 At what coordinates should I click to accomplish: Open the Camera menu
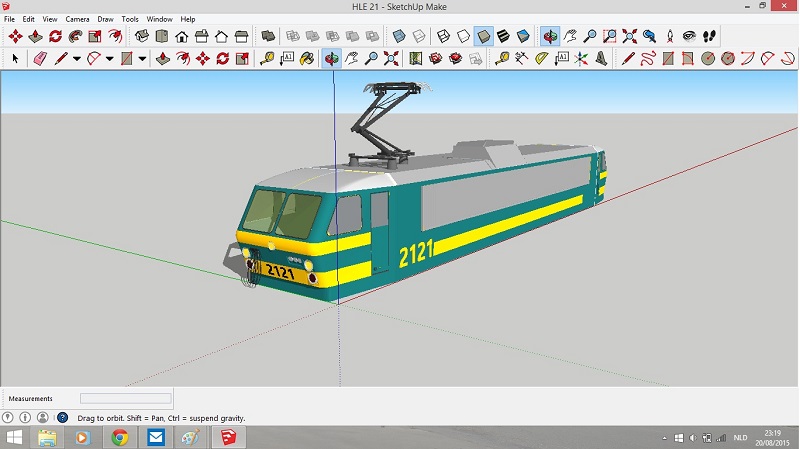[x=77, y=19]
